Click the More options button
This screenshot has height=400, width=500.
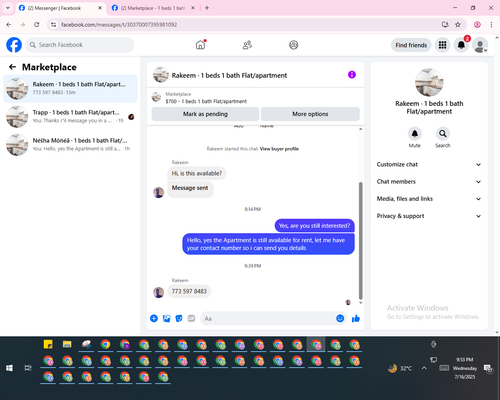tap(310, 114)
